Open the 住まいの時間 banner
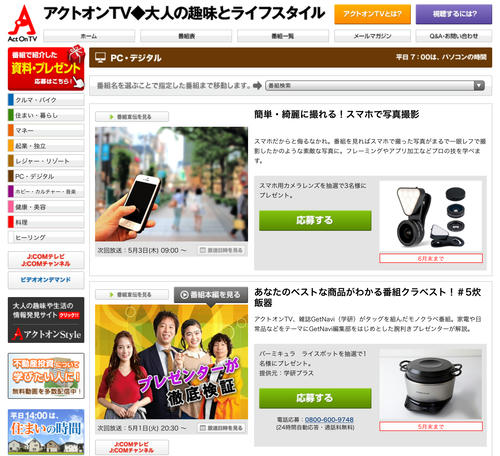500x456 pixels. [x=46, y=432]
